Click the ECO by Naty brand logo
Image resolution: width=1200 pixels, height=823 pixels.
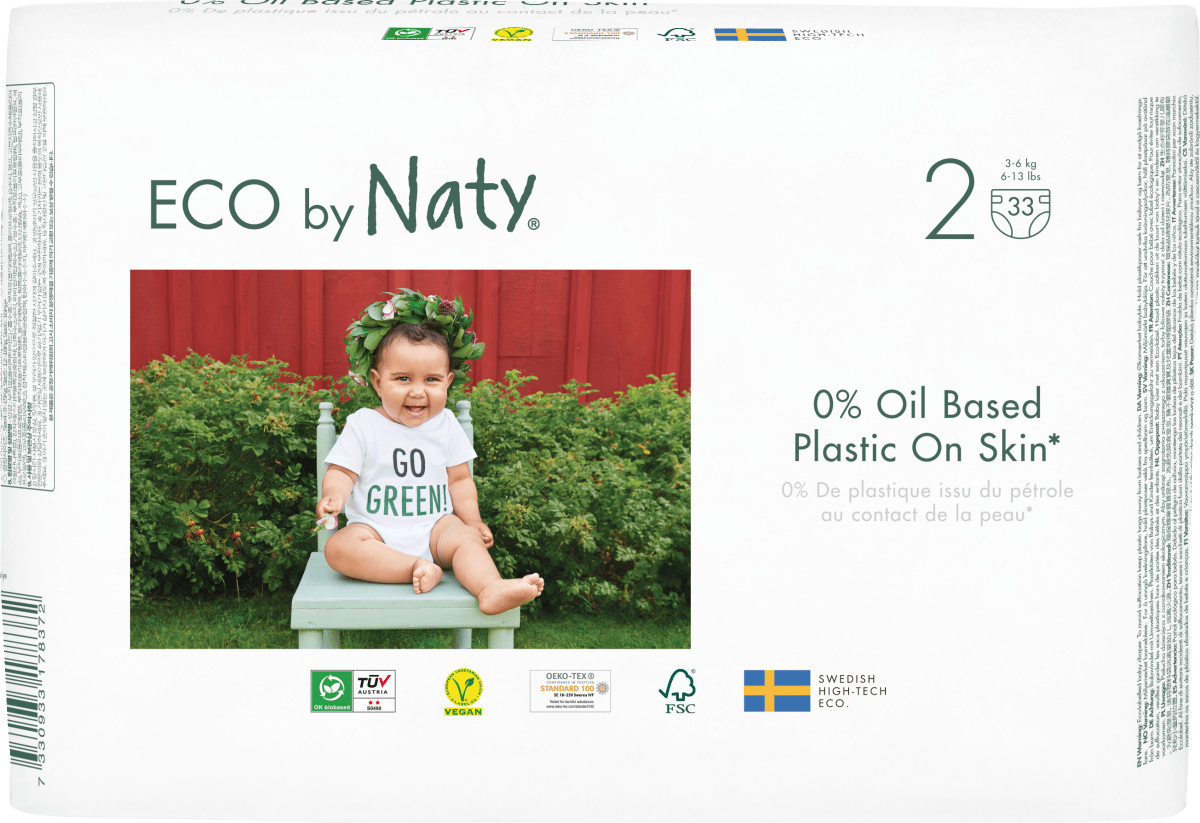pyautogui.click(x=344, y=196)
